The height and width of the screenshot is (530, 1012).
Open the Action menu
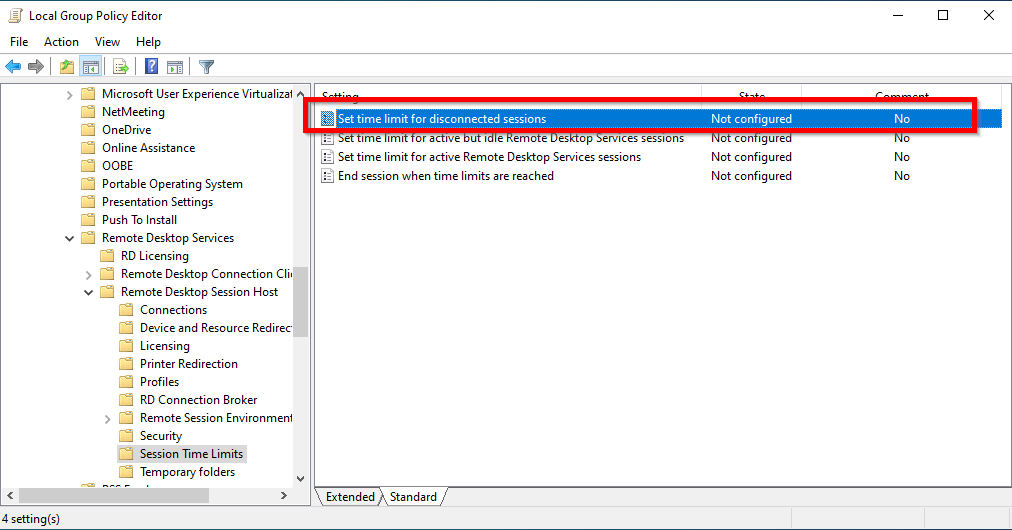coord(61,42)
